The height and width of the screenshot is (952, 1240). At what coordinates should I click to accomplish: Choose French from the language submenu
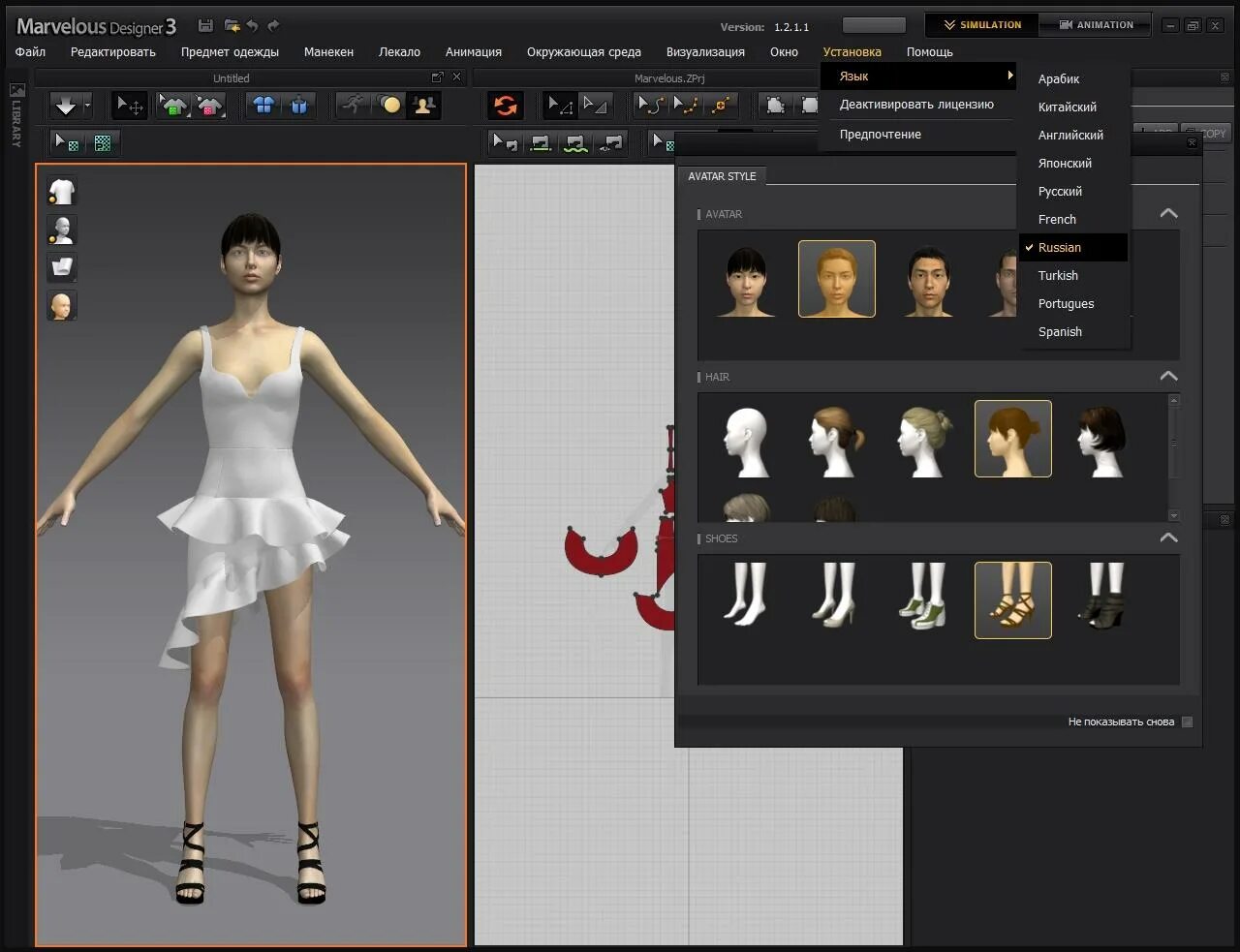[x=1057, y=220]
